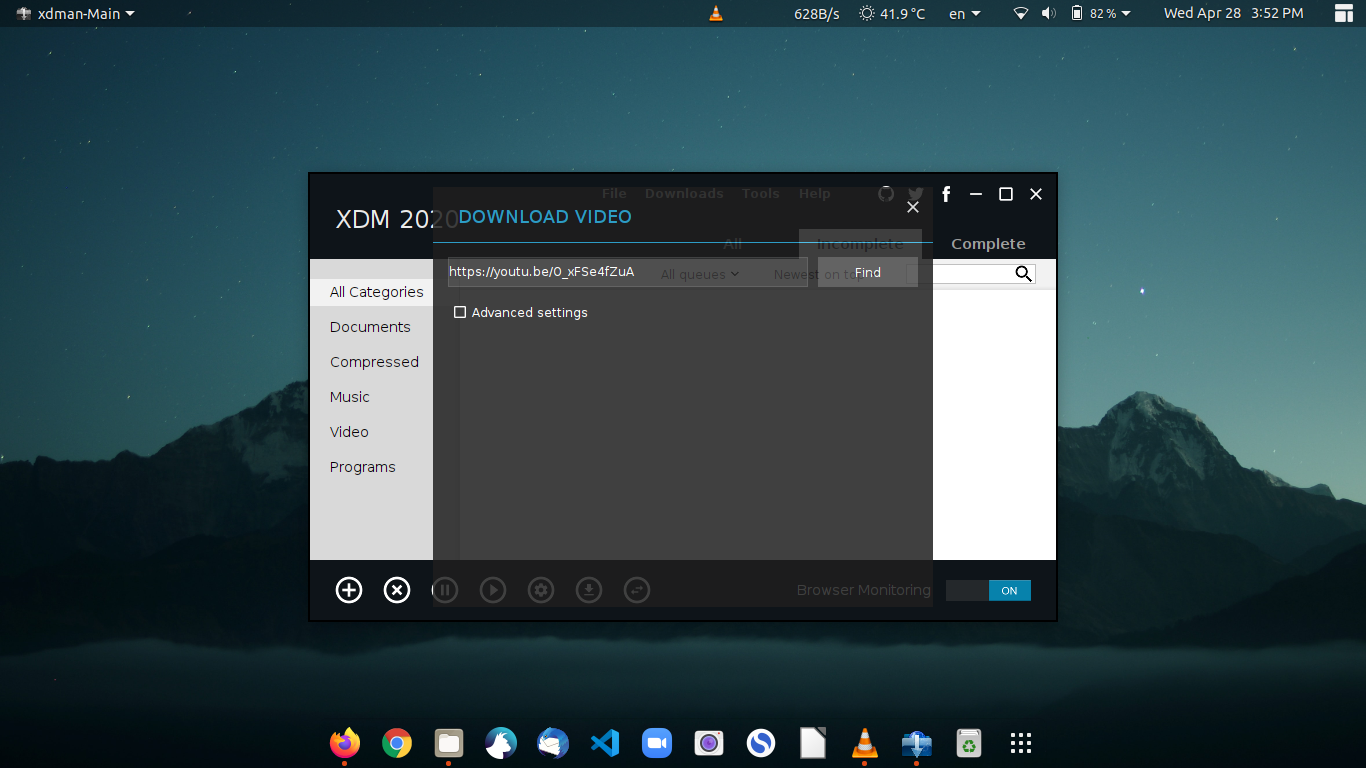This screenshot has height=768, width=1366.
Task: Click the YouTube URL input field
Action: point(570,271)
